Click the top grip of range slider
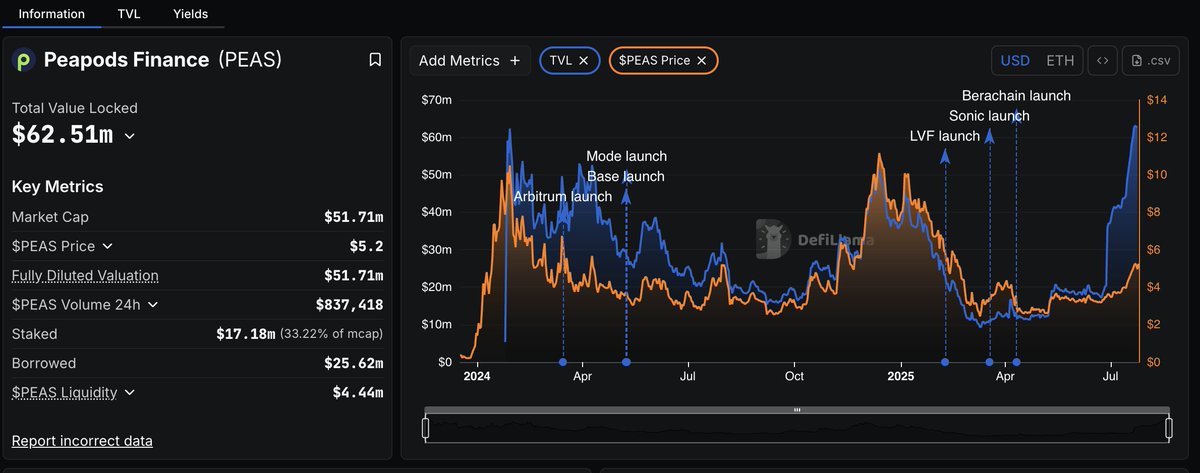Image resolution: width=1200 pixels, height=473 pixels. coord(797,410)
